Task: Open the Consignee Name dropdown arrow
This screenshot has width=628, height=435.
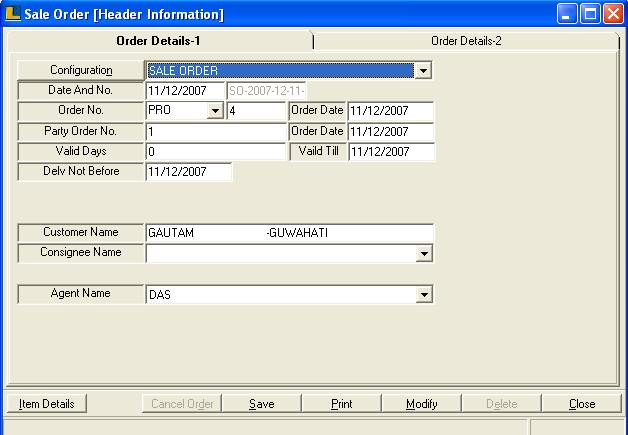Action: click(424, 254)
